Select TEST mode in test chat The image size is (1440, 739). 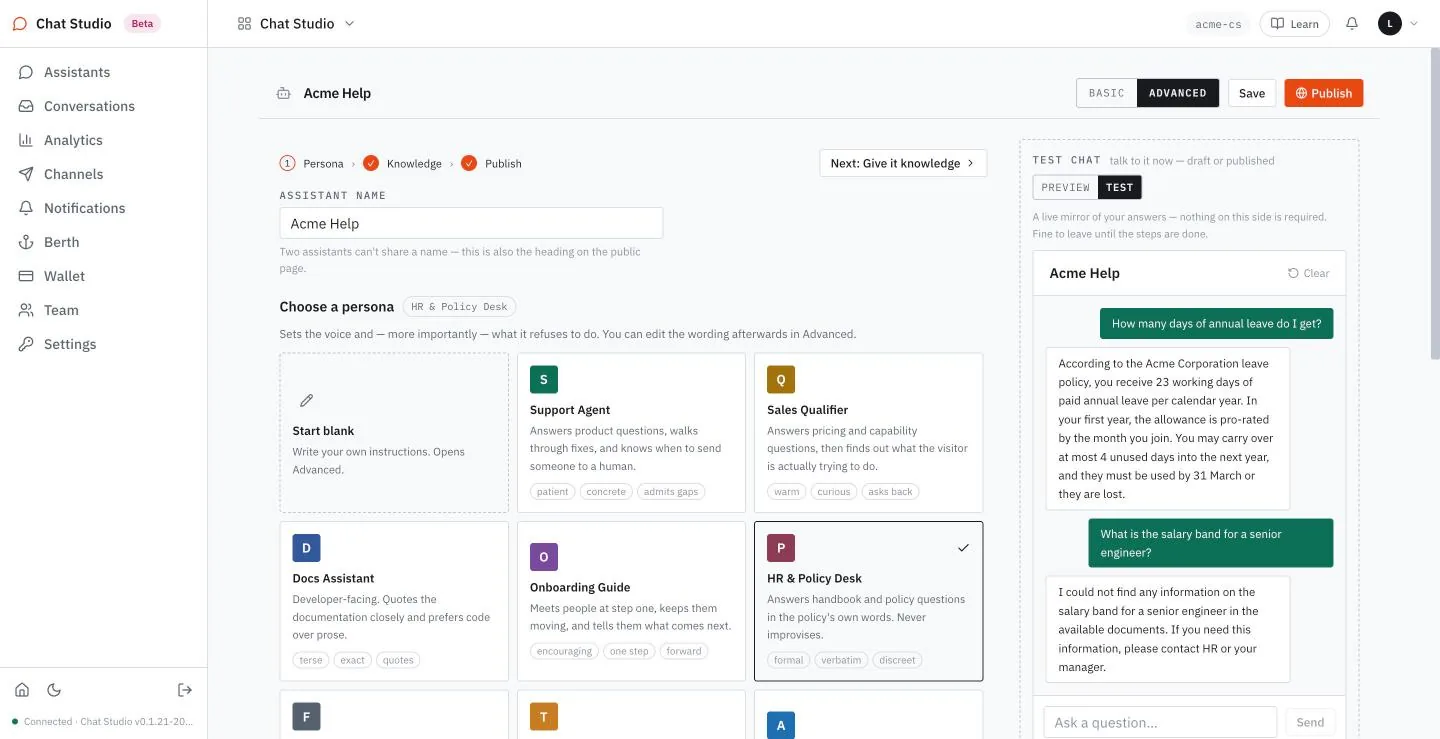coord(1120,187)
